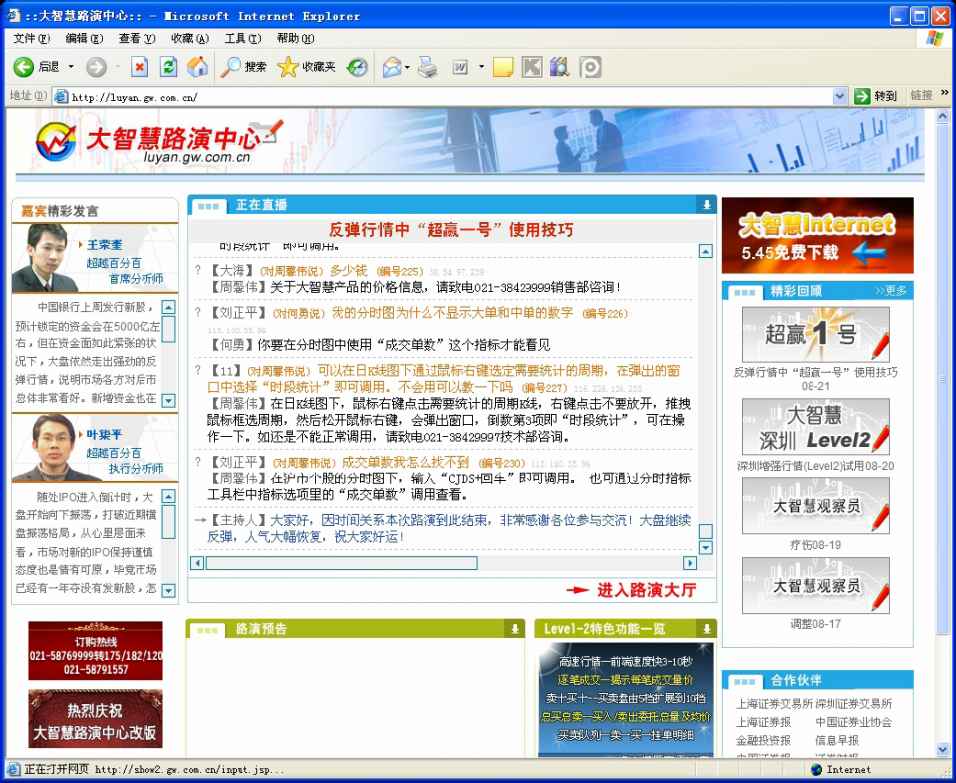The image size is (956, 783).
Task: Click the Forward navigation arrow
Action: point(96,66)
